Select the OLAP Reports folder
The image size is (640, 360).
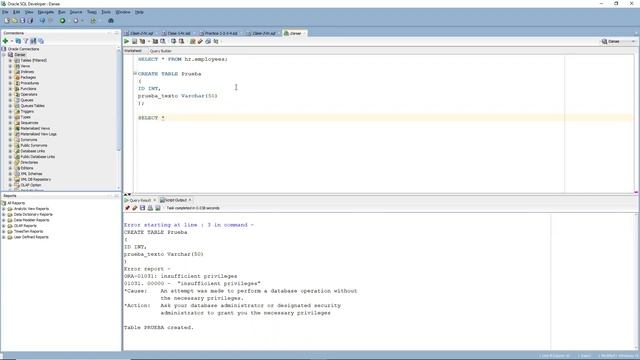[x=25, y=226]
